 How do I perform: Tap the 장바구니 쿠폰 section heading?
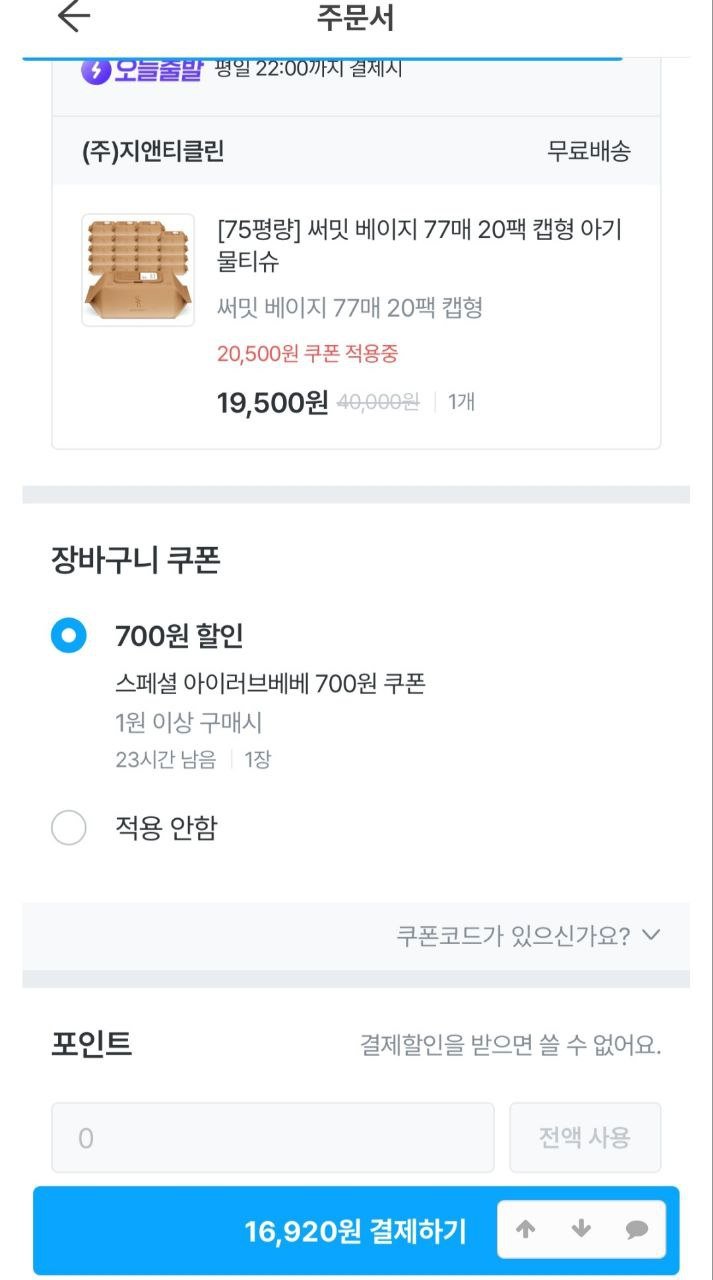(136, 561)
